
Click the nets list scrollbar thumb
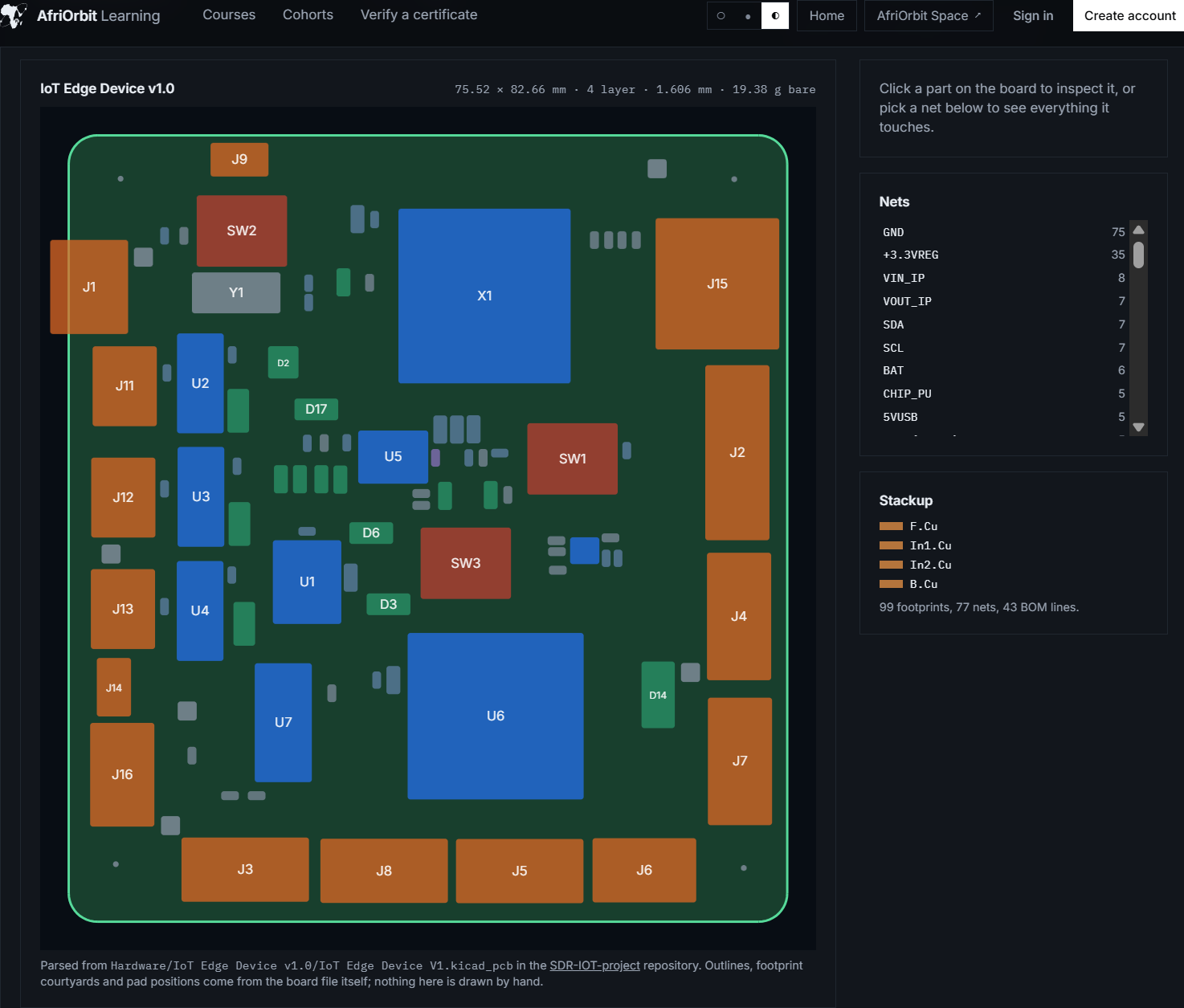(x=1138, y=255)
